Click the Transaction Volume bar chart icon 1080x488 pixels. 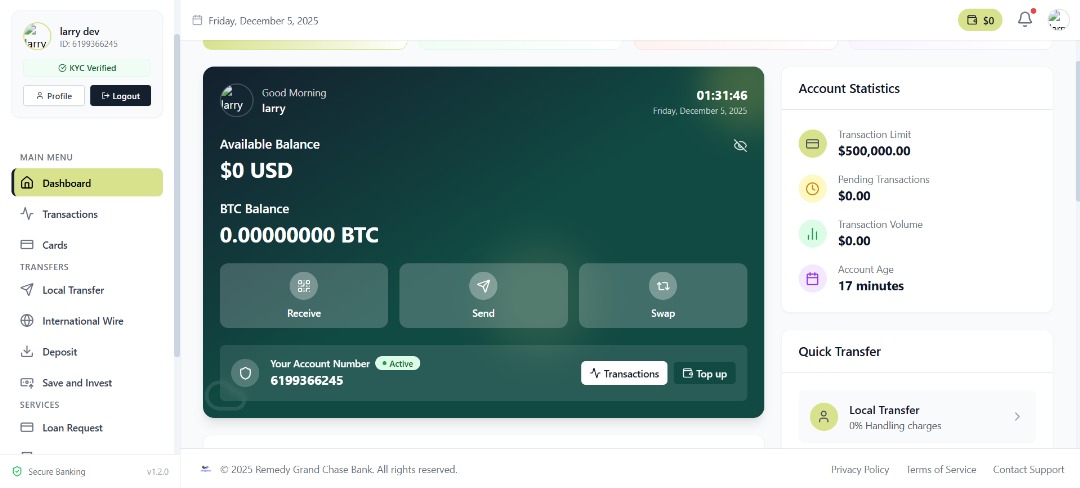(812, 233)
